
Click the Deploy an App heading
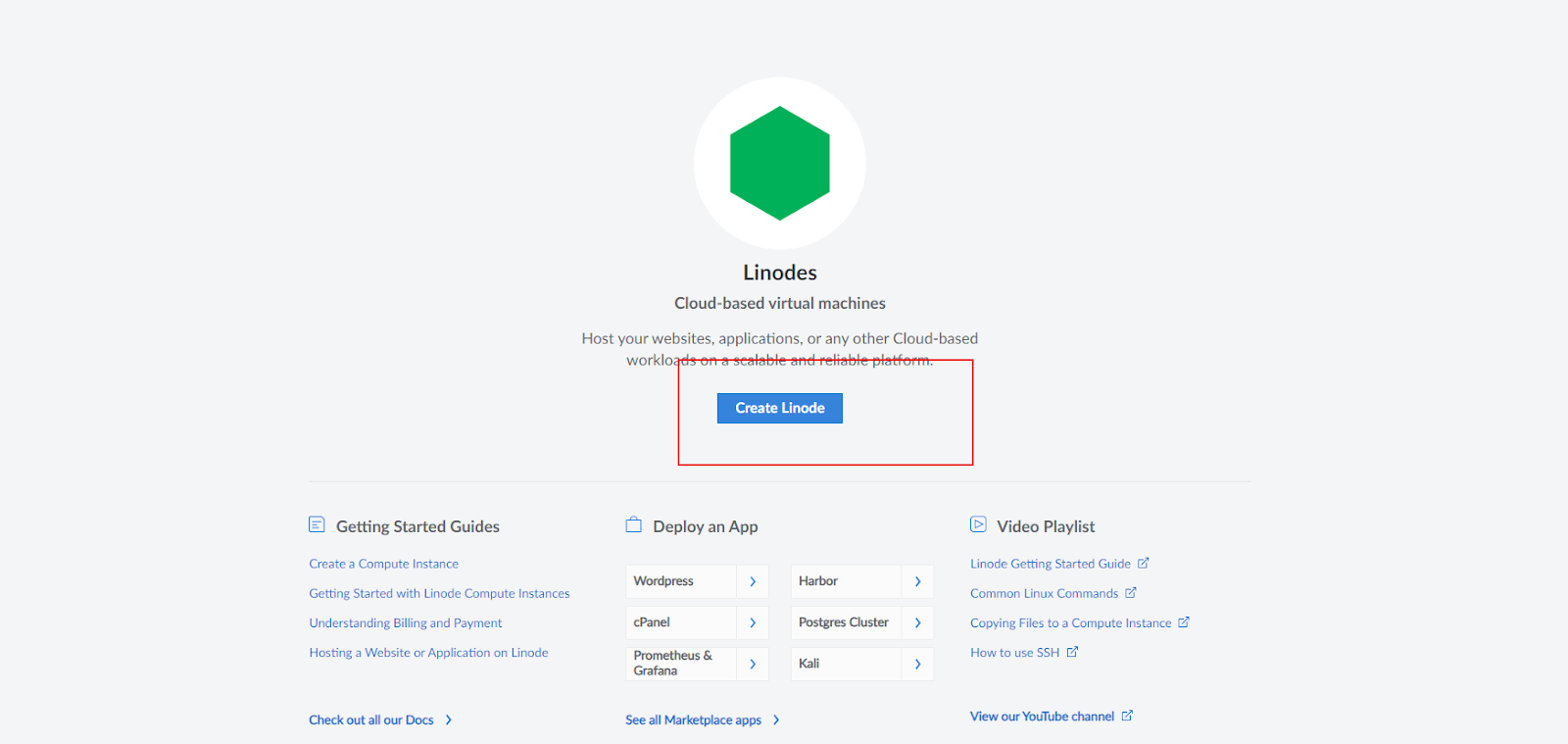pyautogui.click(x=706, y=526)
